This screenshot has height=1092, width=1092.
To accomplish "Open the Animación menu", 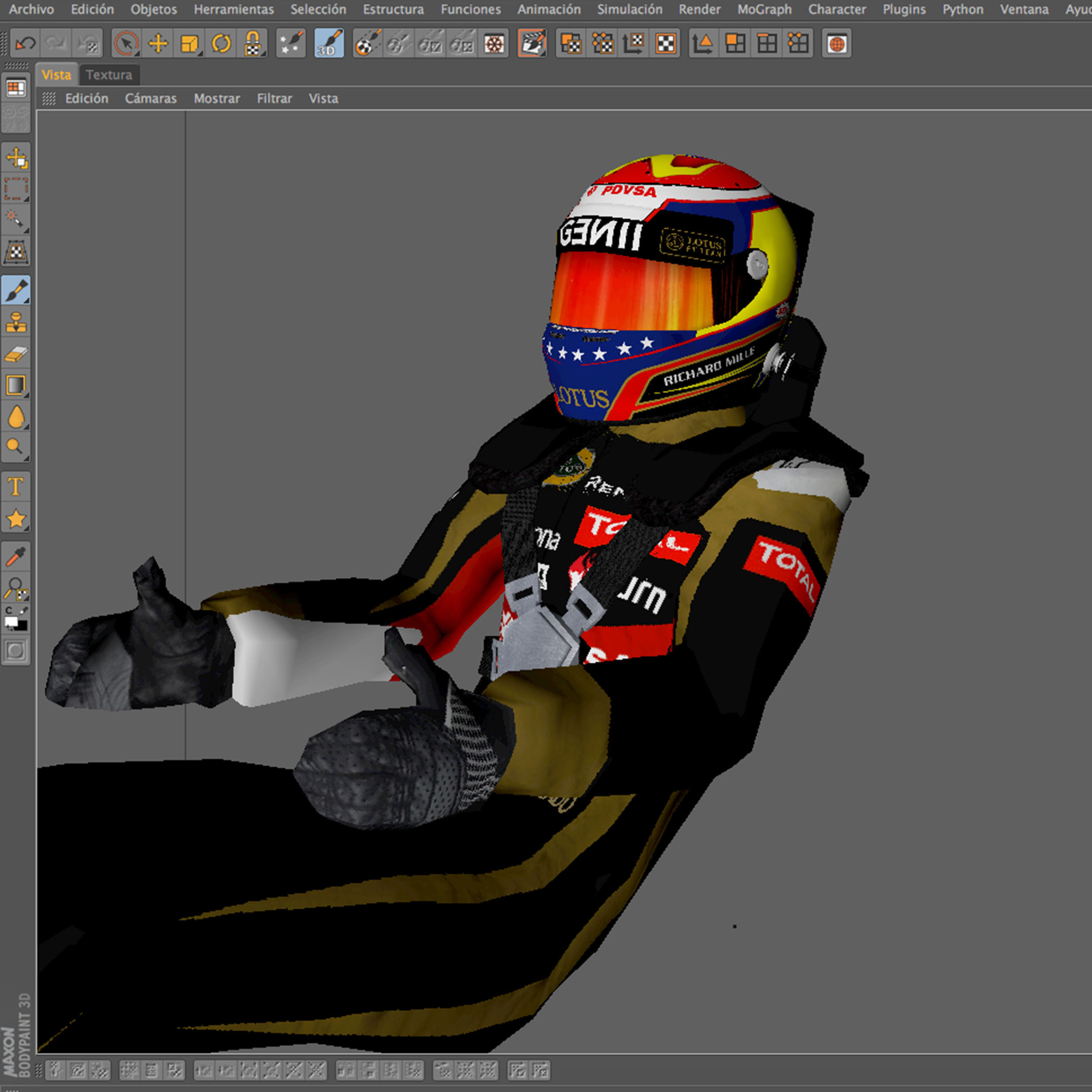I will point(549,10).
